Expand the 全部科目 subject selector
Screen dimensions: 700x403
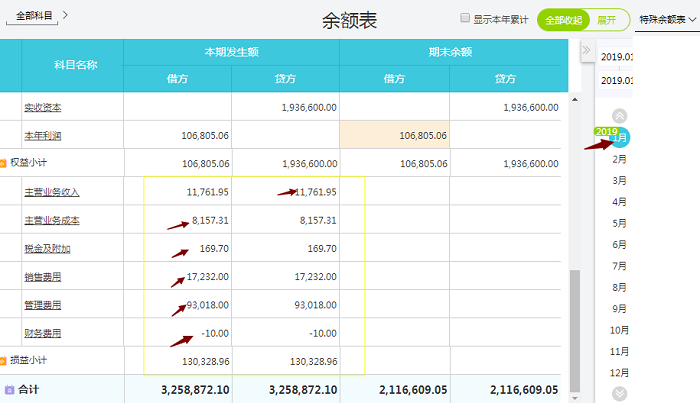[41, 16]
